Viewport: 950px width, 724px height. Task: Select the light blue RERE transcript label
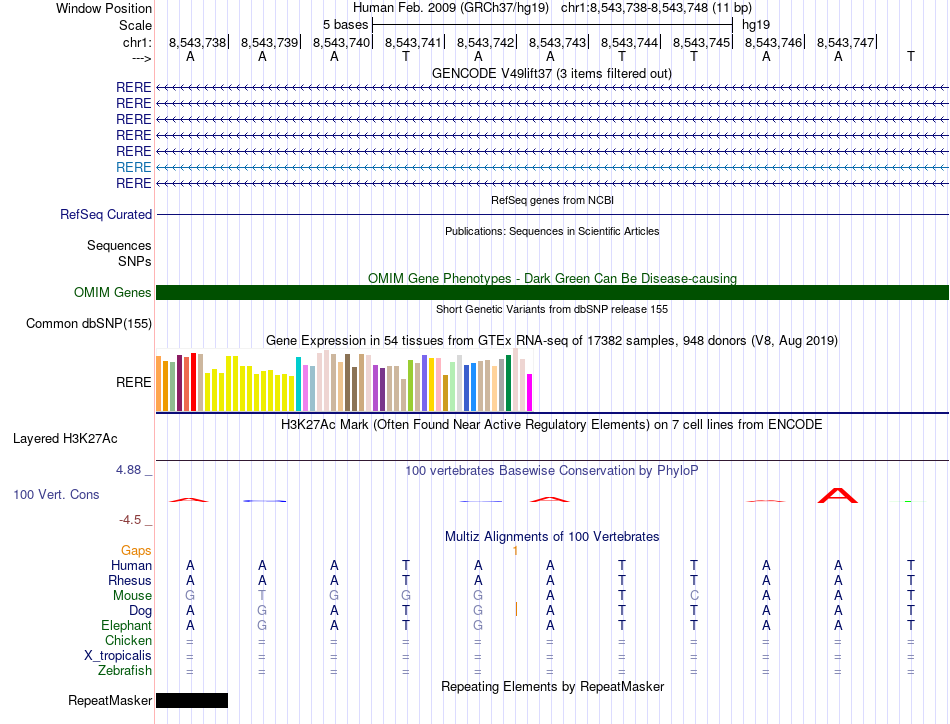(x=133, y=167)
